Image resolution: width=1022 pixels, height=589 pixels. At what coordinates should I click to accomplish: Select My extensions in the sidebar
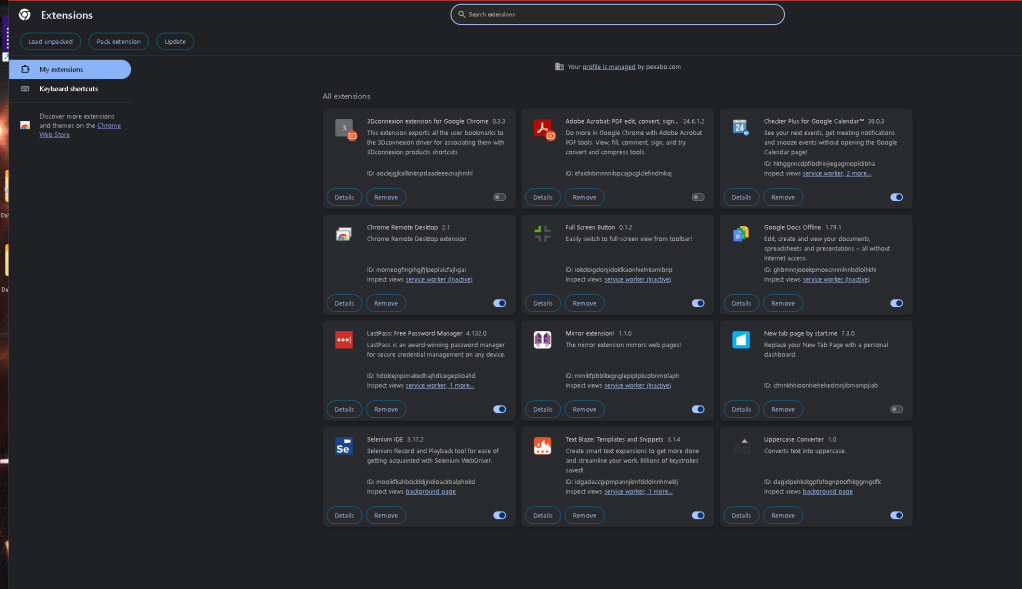[70, 69]
